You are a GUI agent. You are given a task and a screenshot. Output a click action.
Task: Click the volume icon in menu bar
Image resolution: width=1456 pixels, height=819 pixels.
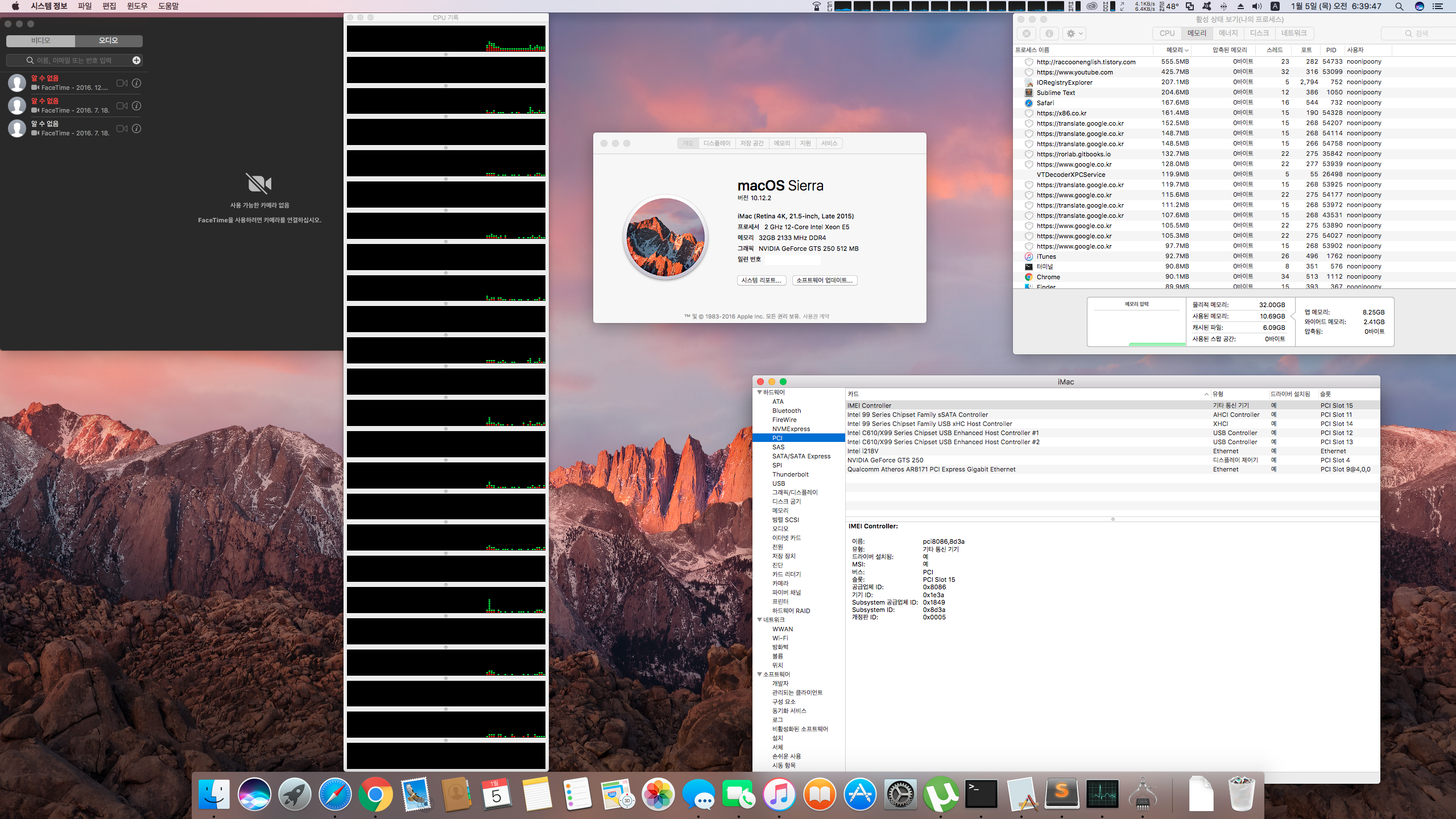(1257, 6)
